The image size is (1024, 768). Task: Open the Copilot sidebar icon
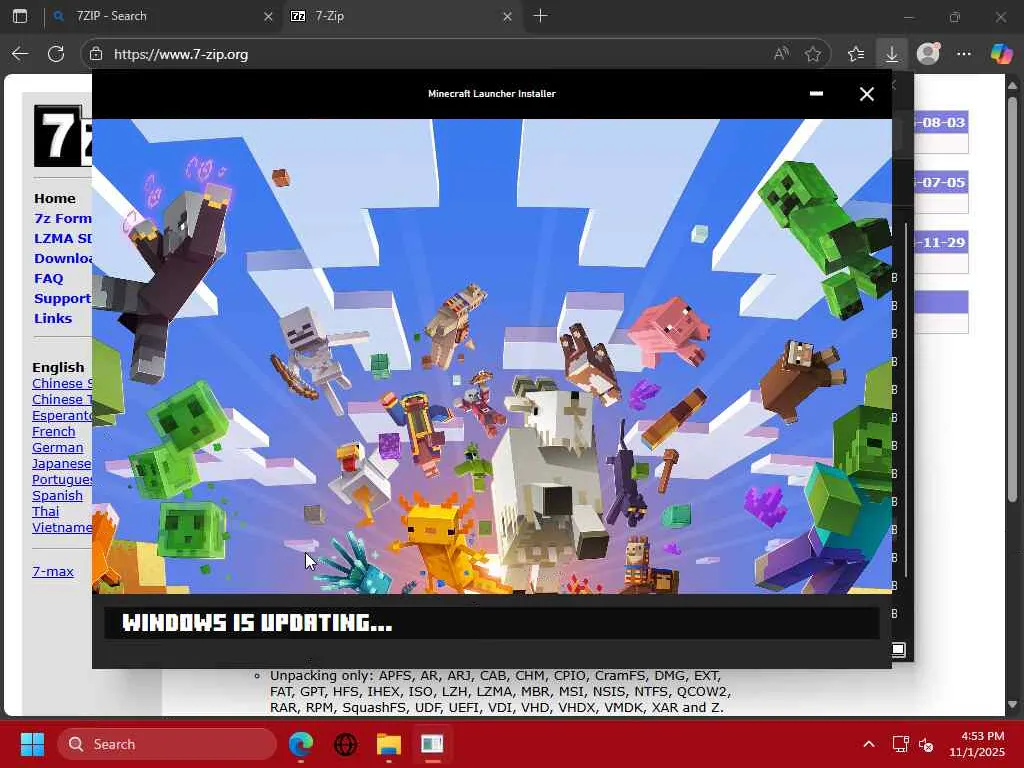(x=1000, y=54)
